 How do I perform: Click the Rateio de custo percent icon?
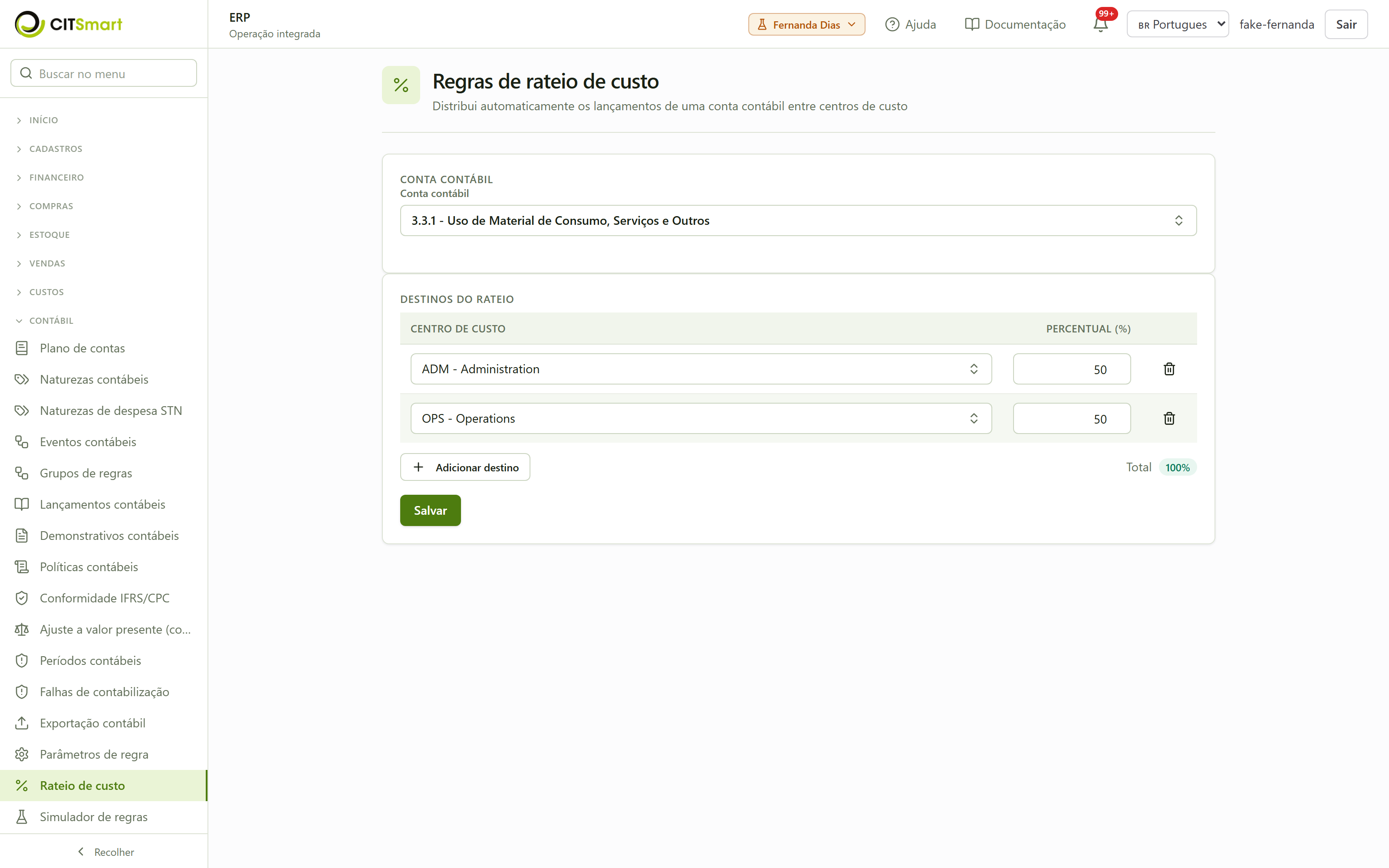[22, 786]
